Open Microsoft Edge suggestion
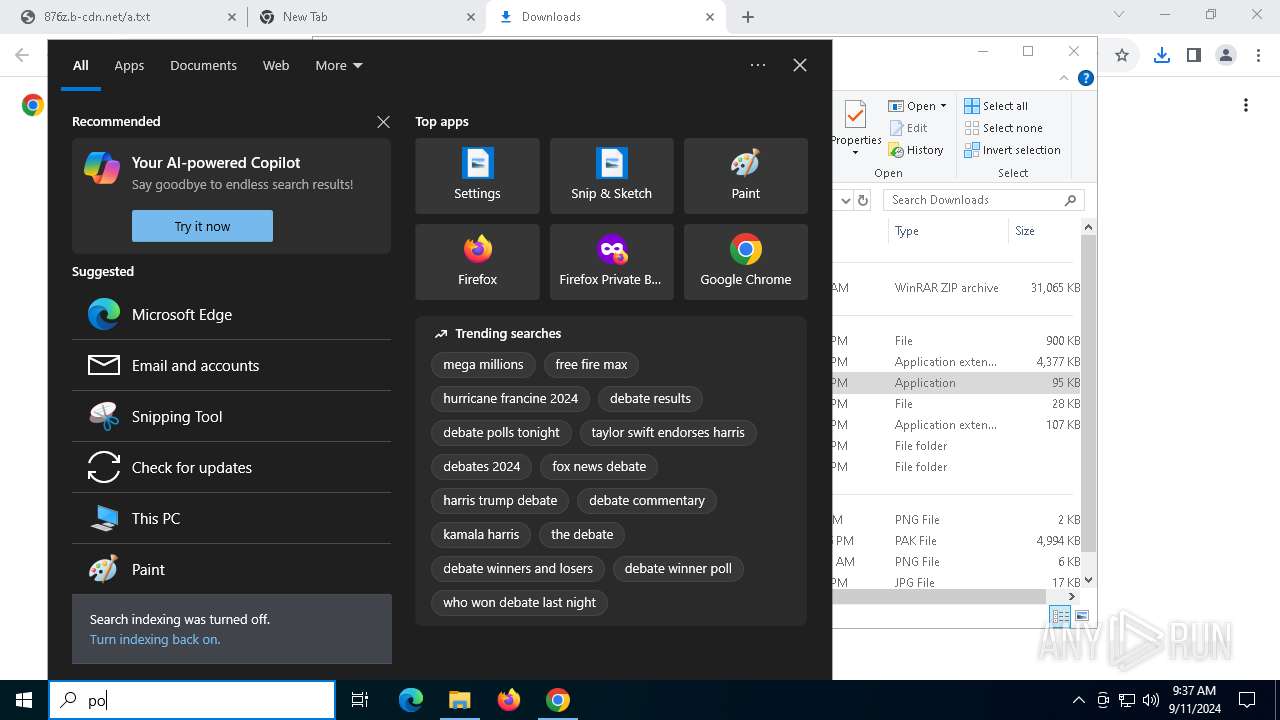The width and height of the screenshot is (1280, 720). [231, 314]
